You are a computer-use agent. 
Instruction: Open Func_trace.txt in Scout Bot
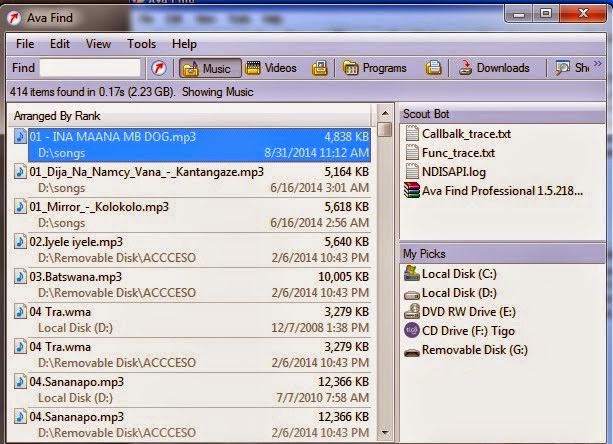tap(458, 153)
